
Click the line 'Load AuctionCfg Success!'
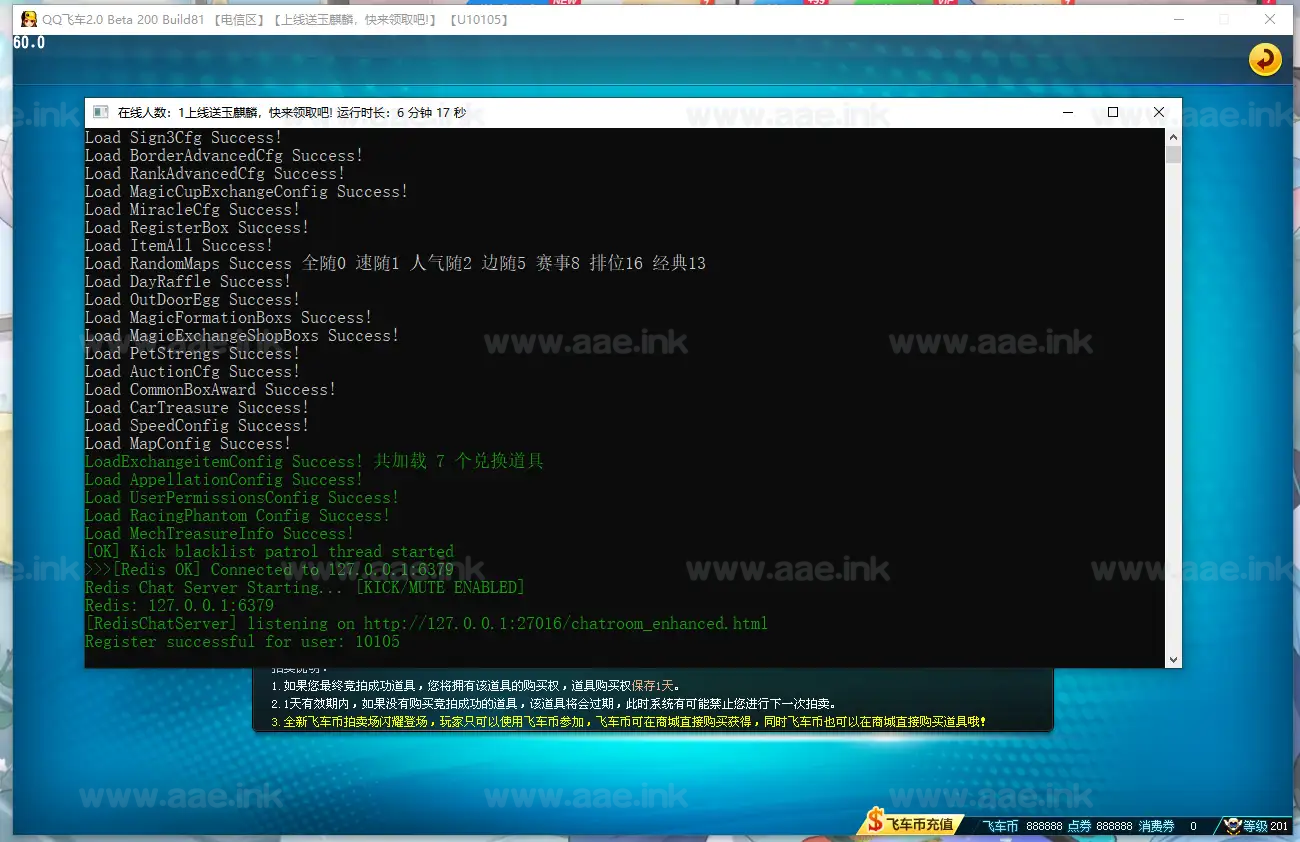coord(192,372)
